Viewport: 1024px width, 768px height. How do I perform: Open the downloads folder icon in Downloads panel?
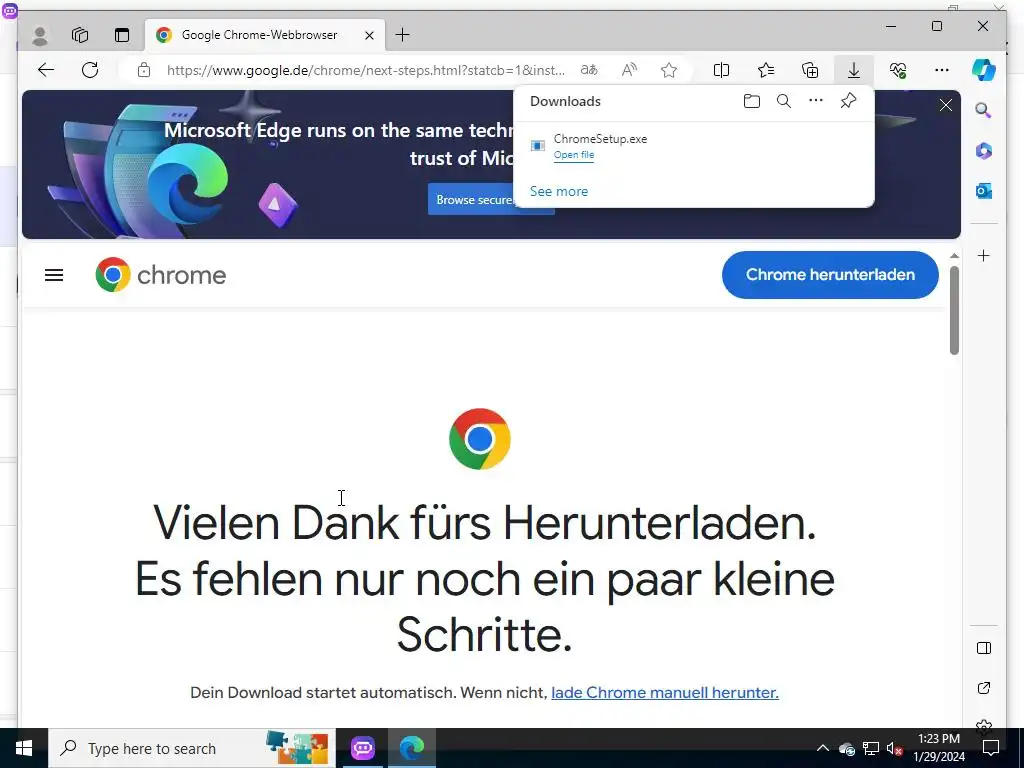click(752, 101)
